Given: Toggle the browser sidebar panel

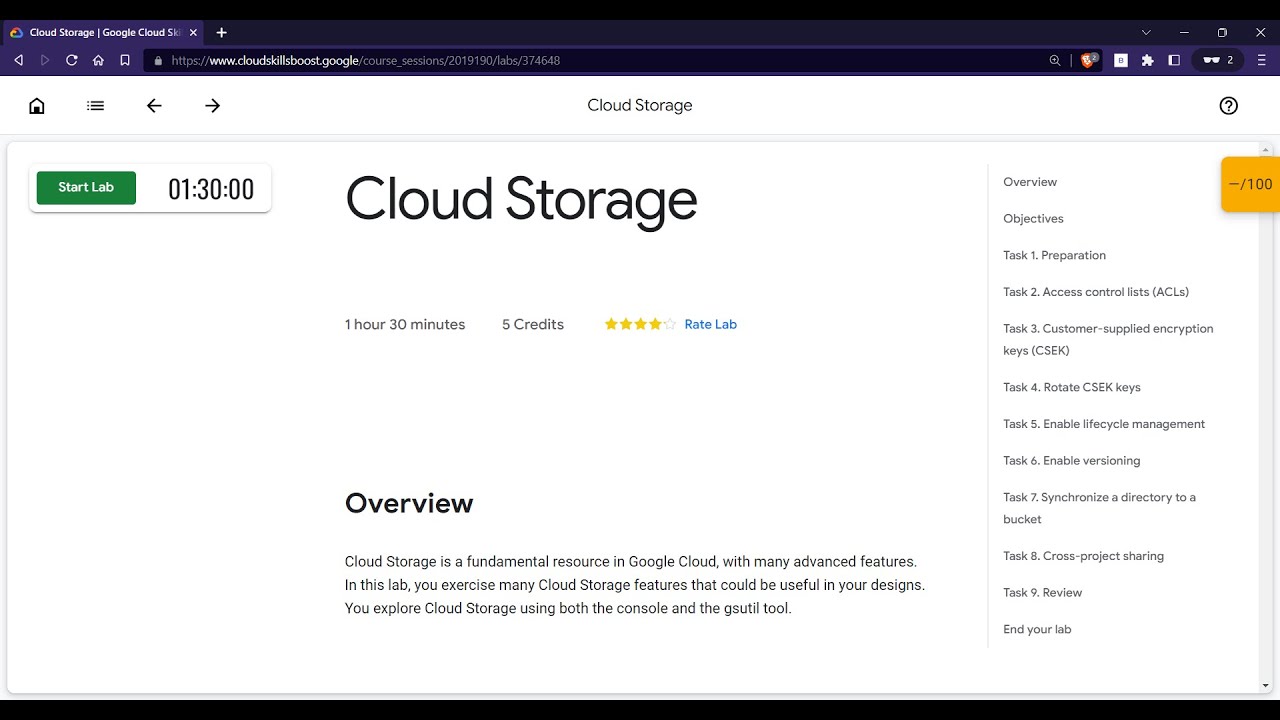Looking at the screenshot, I should pos(1174,60).
